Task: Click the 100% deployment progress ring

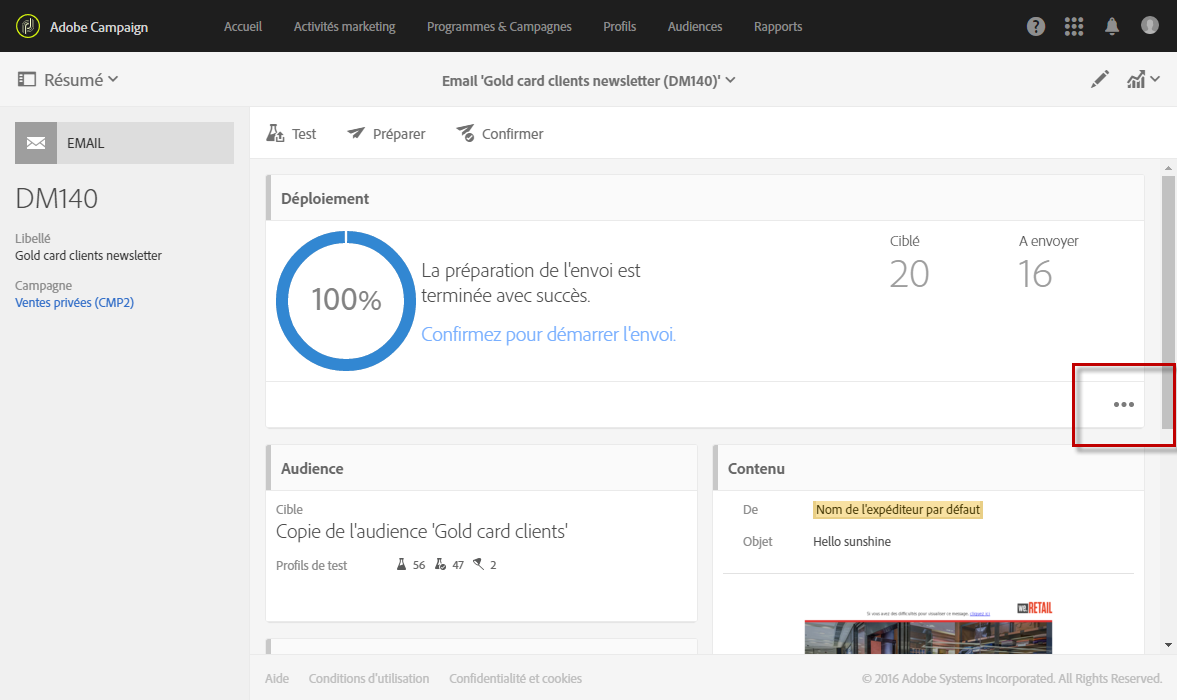Action: [346, 300]
